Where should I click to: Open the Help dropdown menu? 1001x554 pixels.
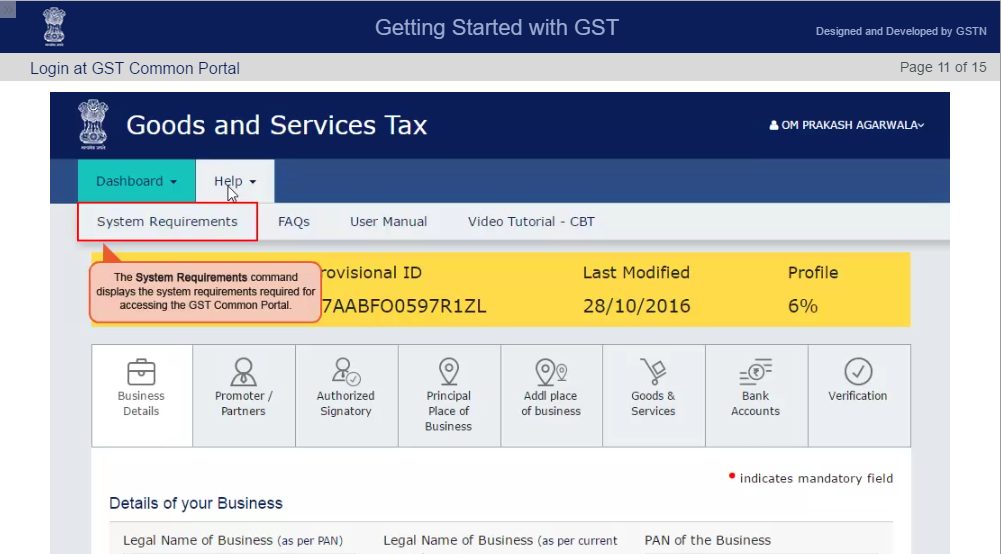235,181
